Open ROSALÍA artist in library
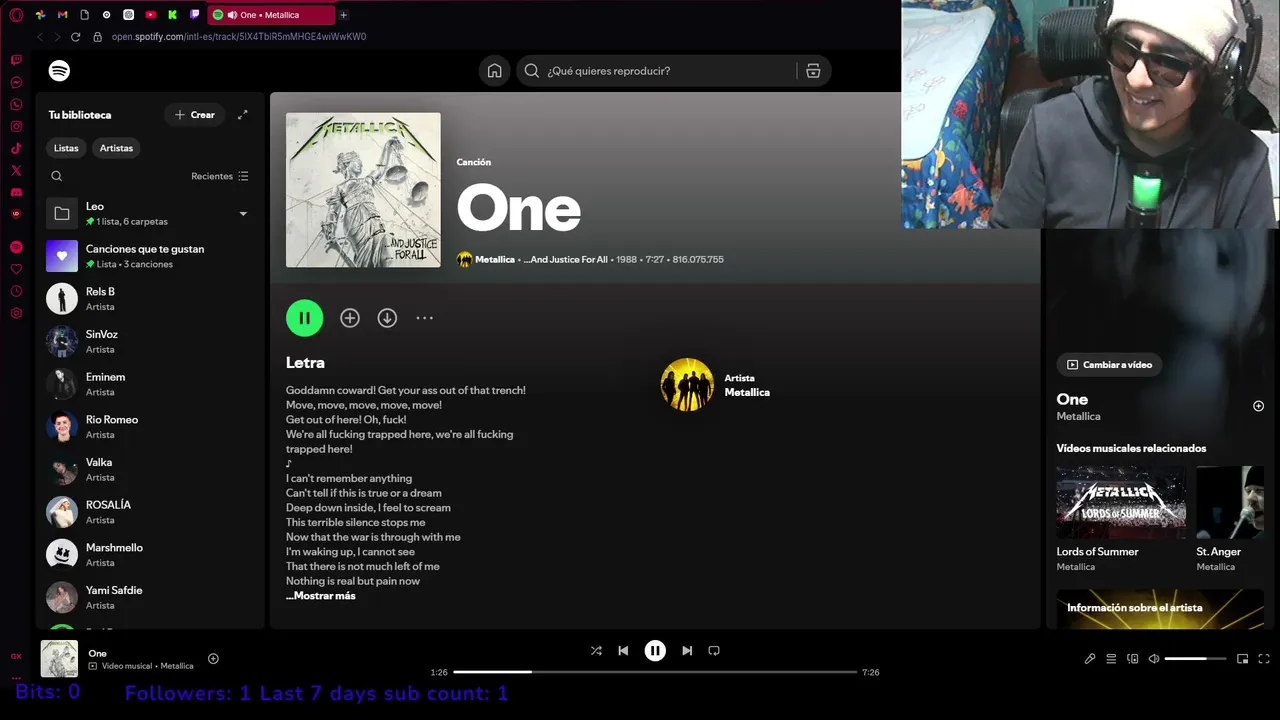 click(150, 512)
